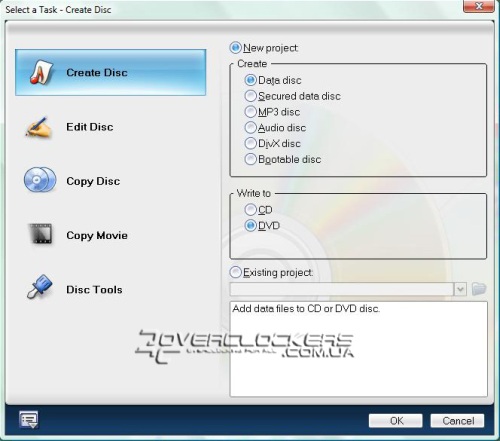Open the Create Disc task label

97,72
